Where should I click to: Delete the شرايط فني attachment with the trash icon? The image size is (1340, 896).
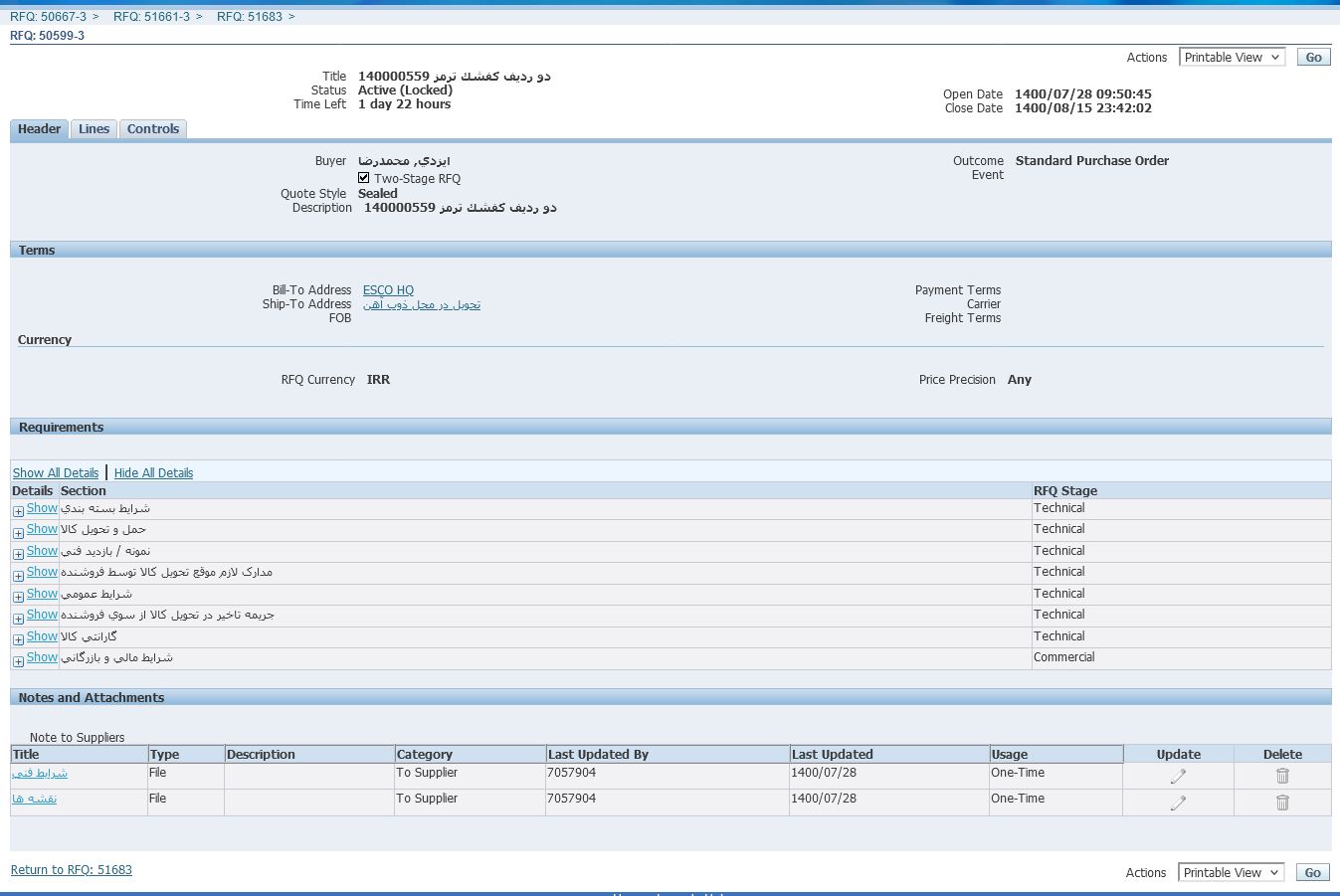1282,776
